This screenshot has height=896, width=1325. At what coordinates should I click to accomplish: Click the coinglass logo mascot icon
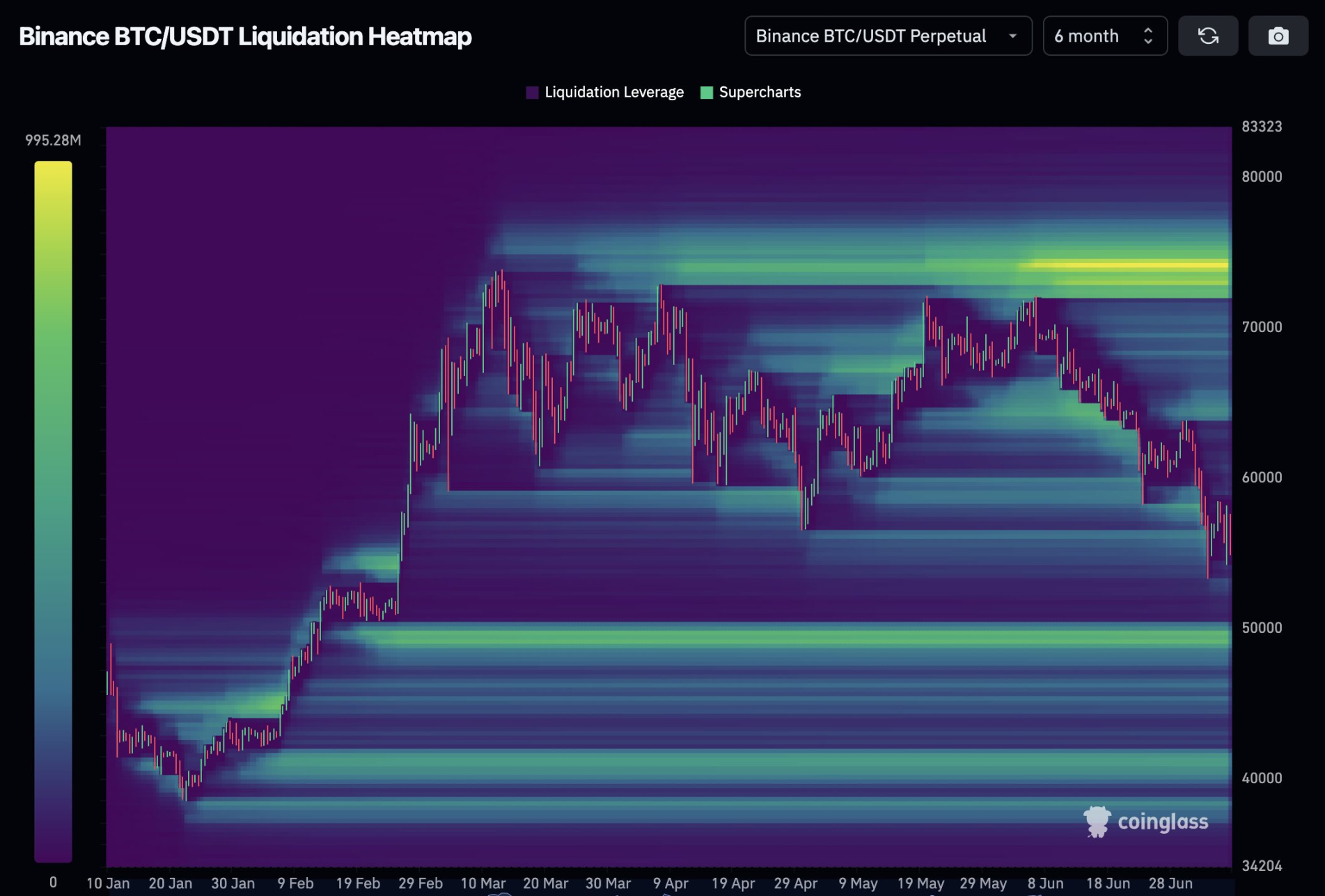click(1097, 822)
